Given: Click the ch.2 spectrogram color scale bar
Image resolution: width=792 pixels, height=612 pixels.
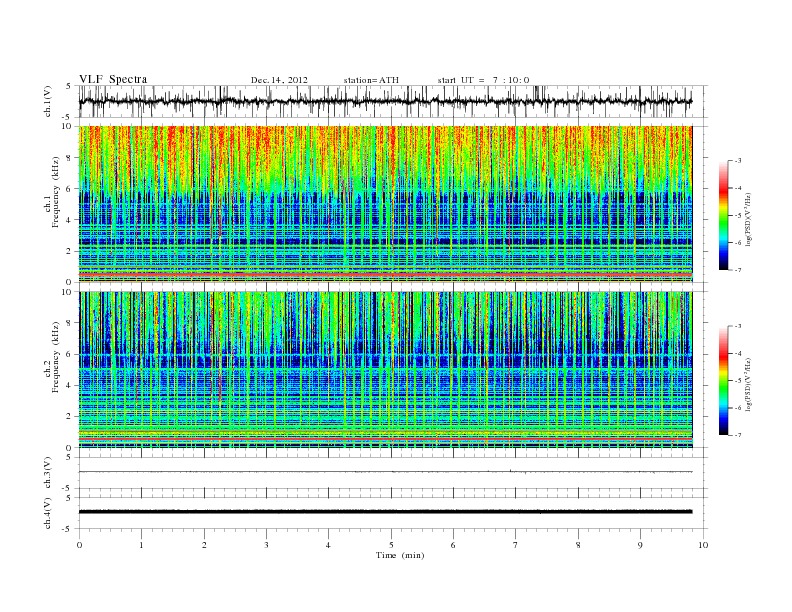Looking at the screenshot, I should click(724, 380).
